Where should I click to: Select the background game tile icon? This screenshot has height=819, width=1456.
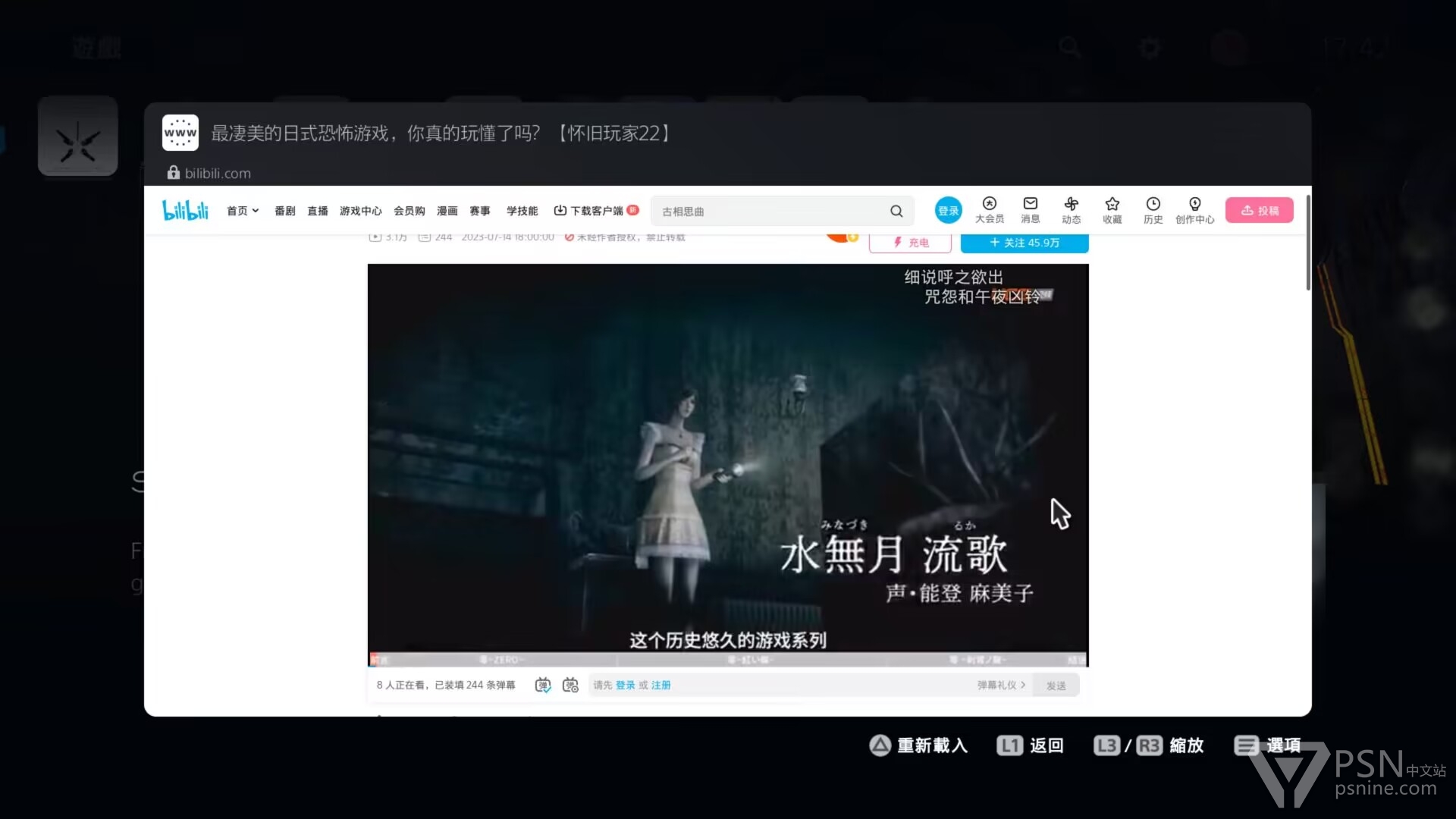click(78, 136)
